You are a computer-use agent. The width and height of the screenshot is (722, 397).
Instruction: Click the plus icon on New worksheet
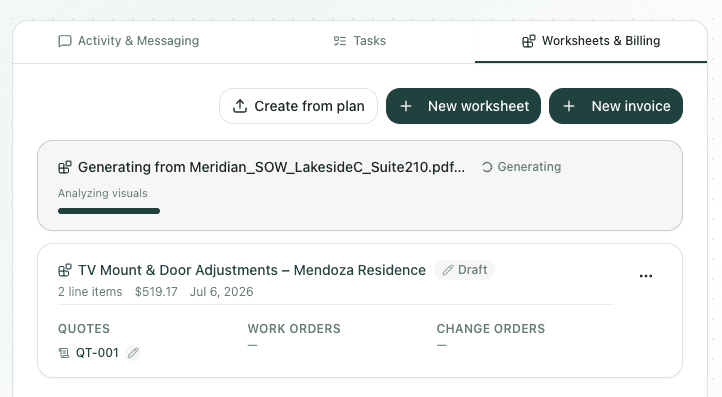click(x=406, y=106)
